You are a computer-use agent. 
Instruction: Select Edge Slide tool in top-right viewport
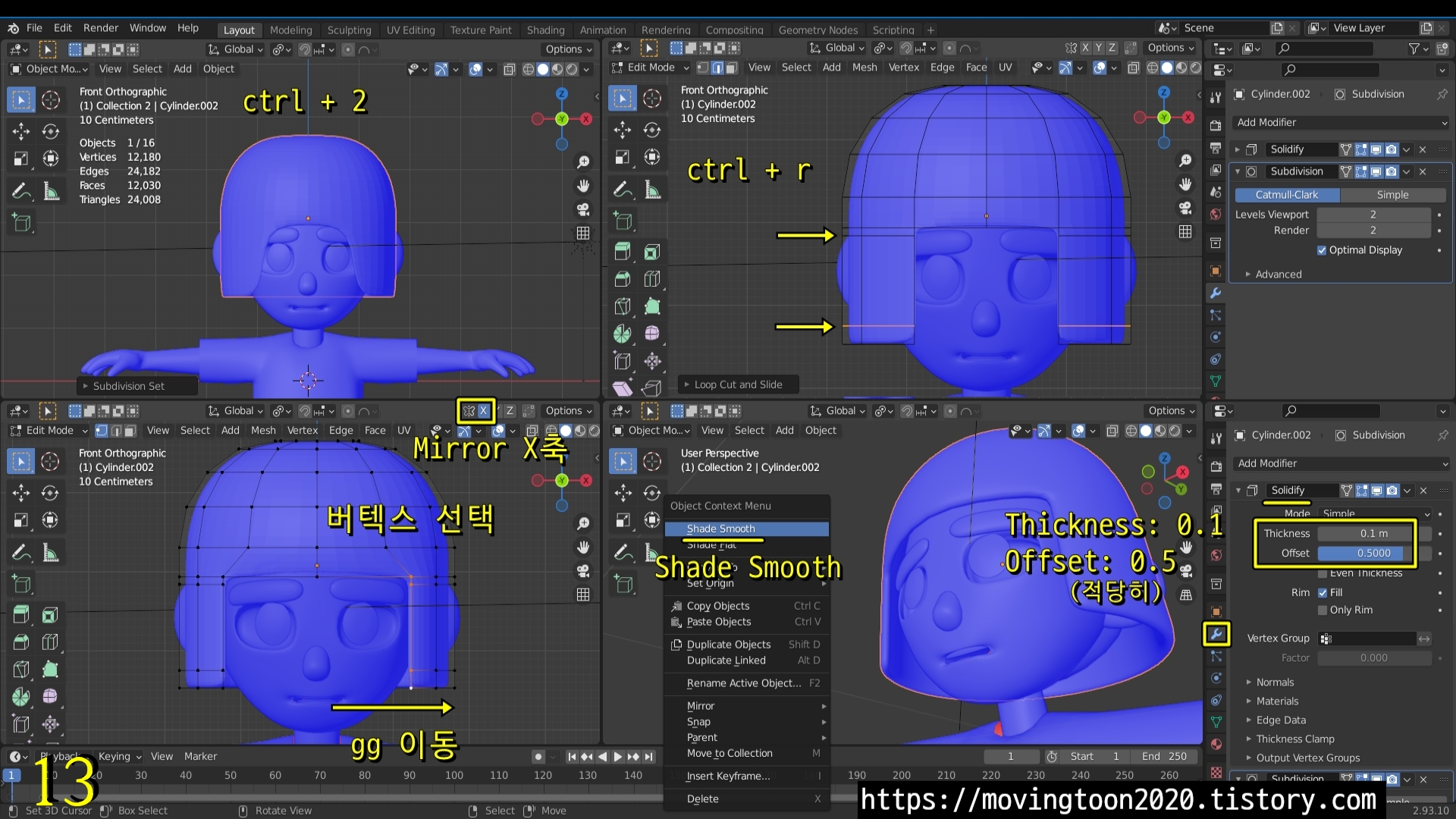[623, 361]
